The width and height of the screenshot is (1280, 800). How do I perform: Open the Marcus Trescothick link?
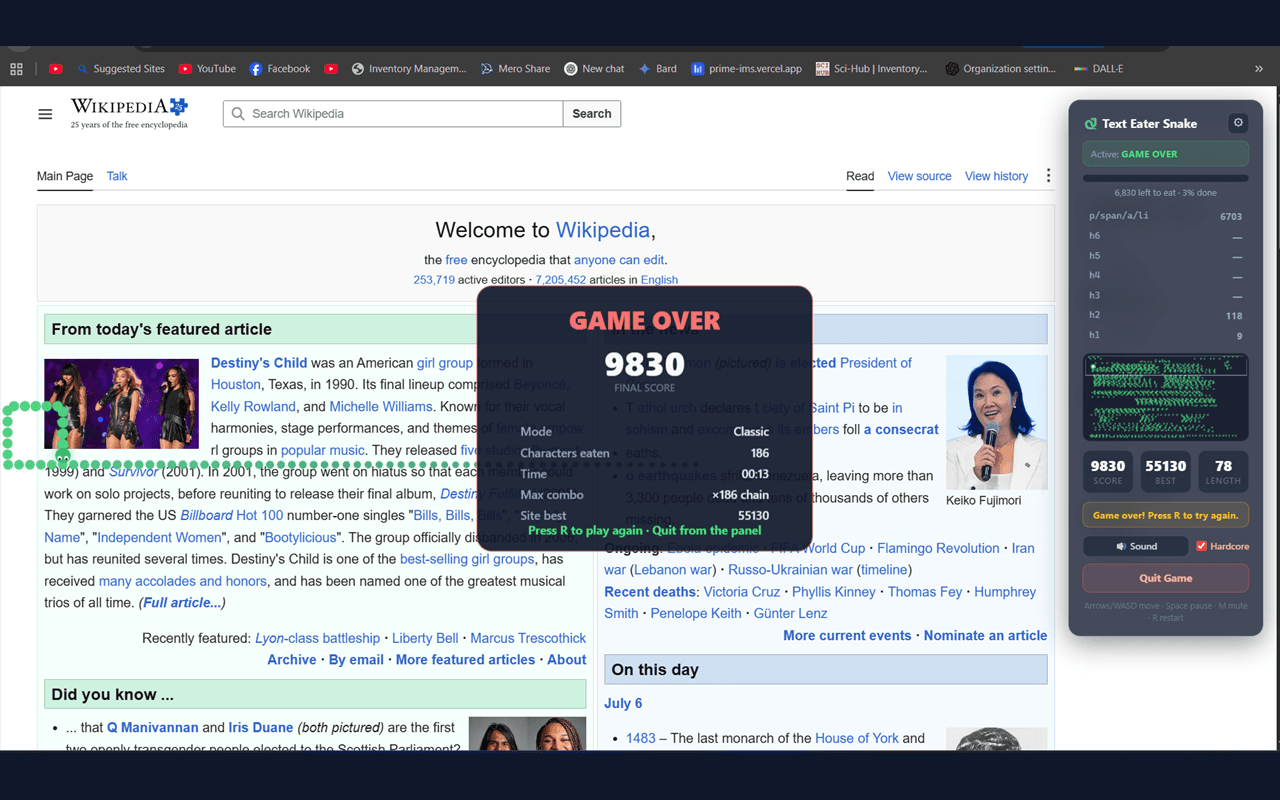(528, 638)
